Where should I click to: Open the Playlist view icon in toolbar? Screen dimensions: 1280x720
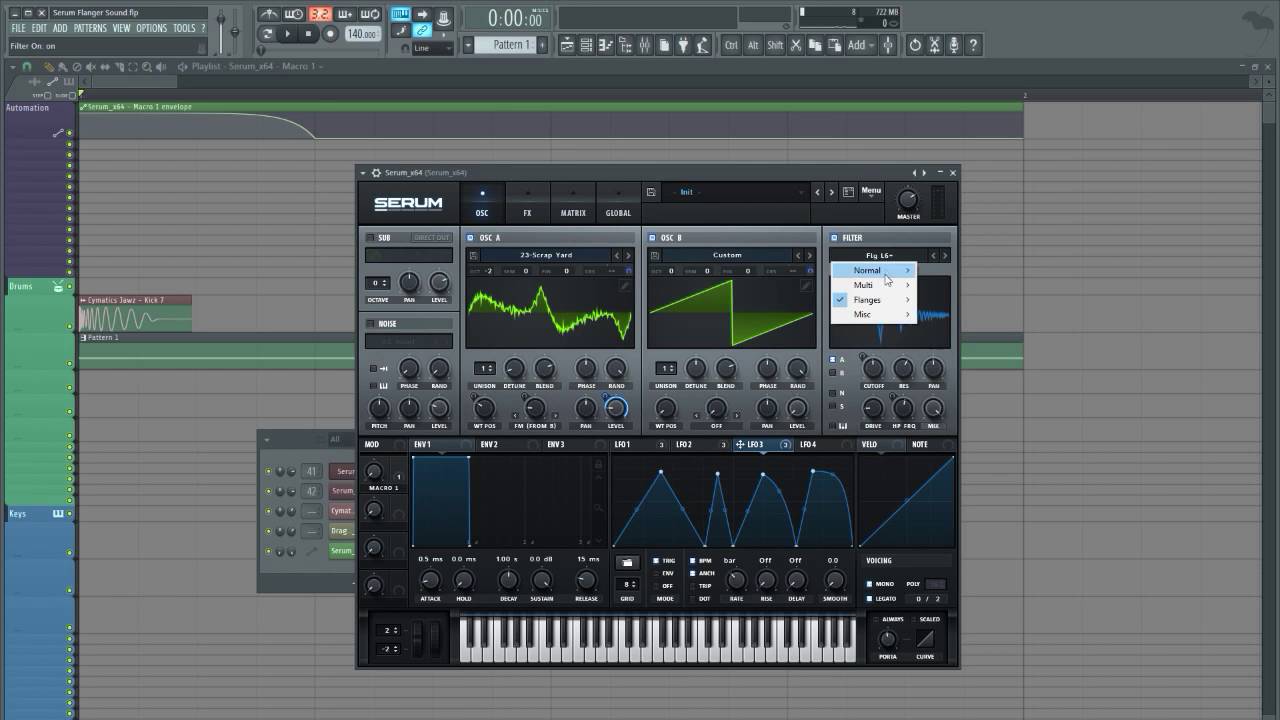coord(567,45)
